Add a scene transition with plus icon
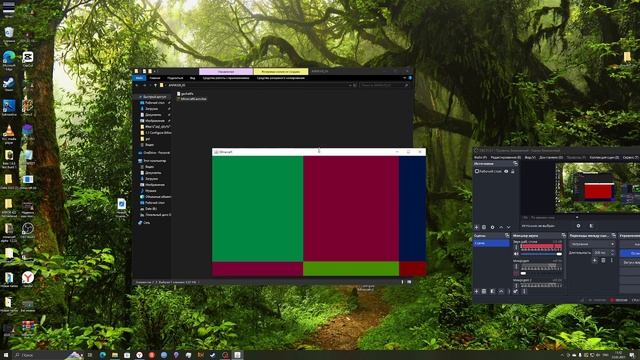The image size is (640, 360). (x=595, y=260)
